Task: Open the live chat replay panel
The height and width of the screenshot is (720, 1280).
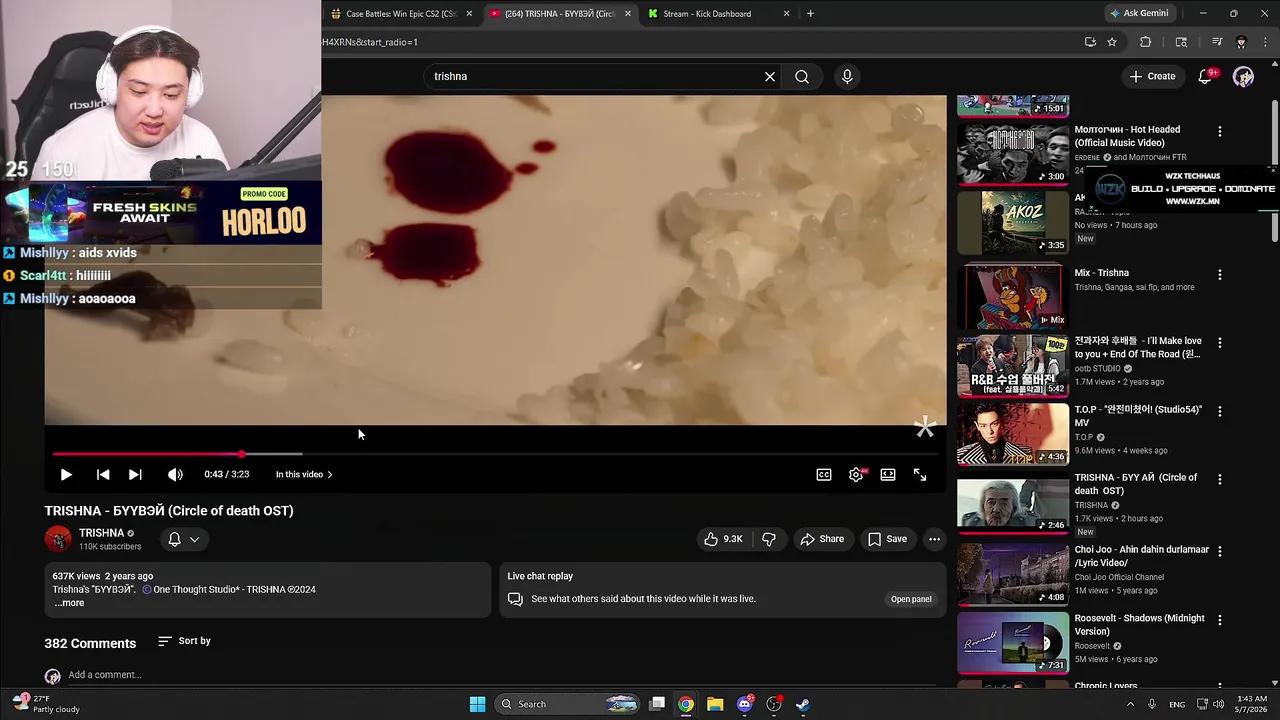Action: coord(911,599)
